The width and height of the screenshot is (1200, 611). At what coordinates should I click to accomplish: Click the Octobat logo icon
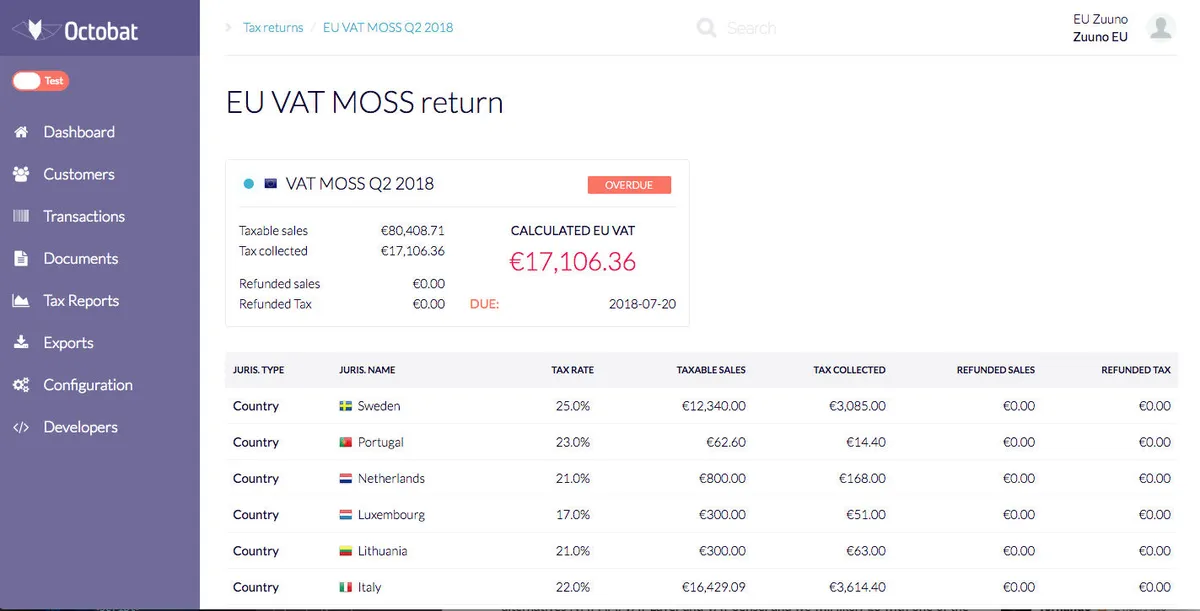tap(34, 31)
